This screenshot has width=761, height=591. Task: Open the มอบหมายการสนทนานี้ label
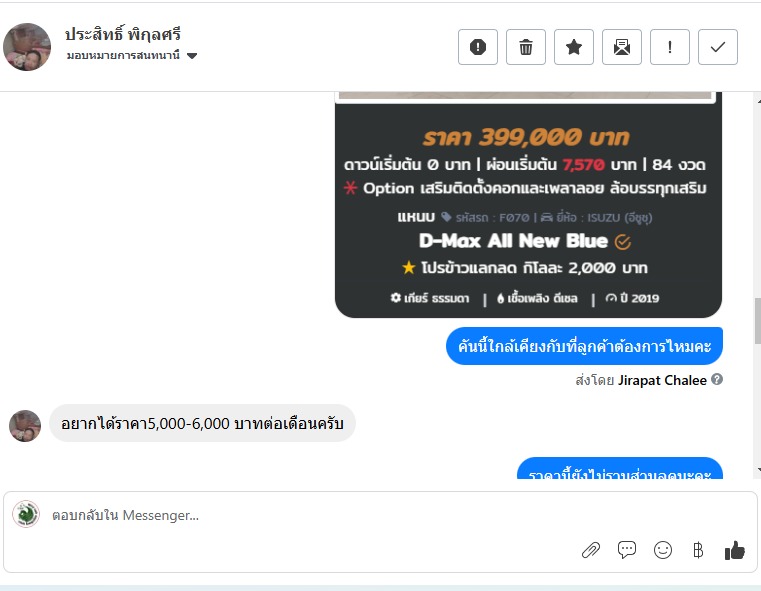(x=123, y=55)
